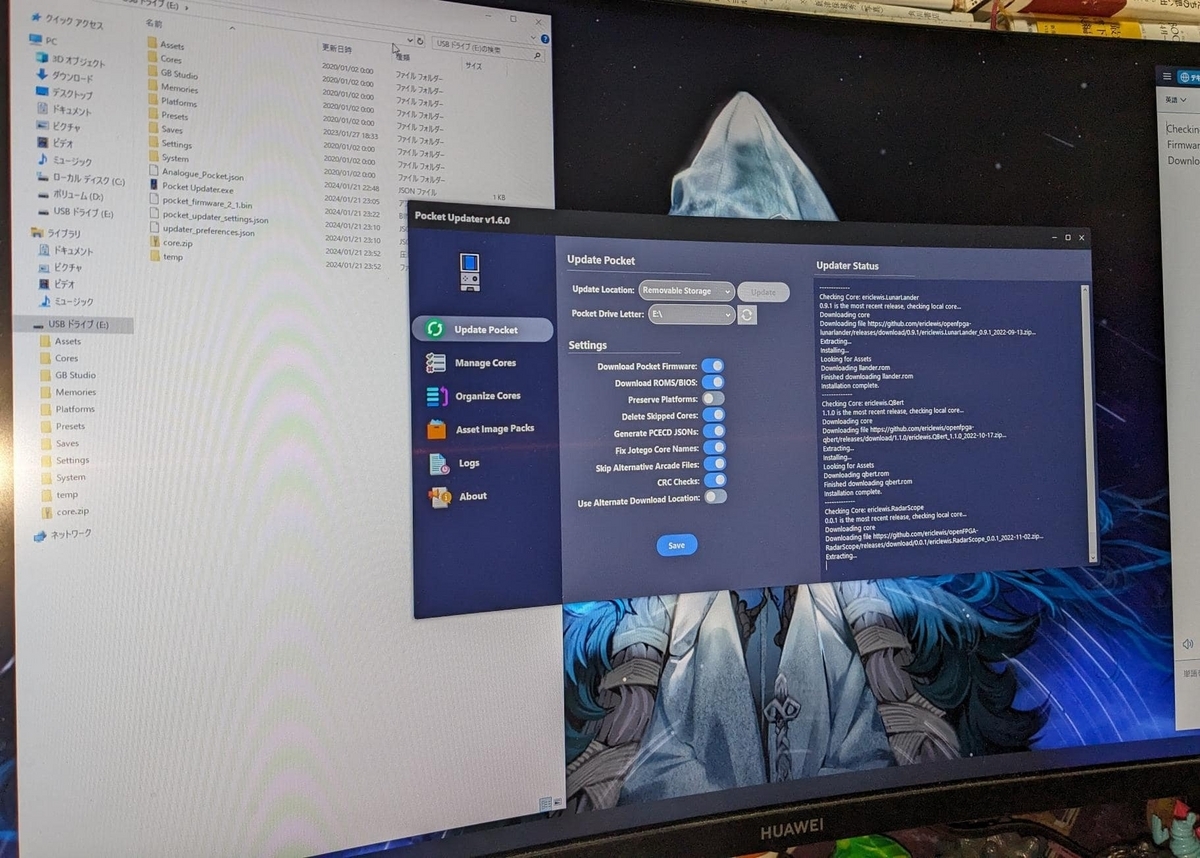Screen dimensions: 1200x858
Task: Toggle Delete Skipped Cores switch
Action: pos(714,414)
